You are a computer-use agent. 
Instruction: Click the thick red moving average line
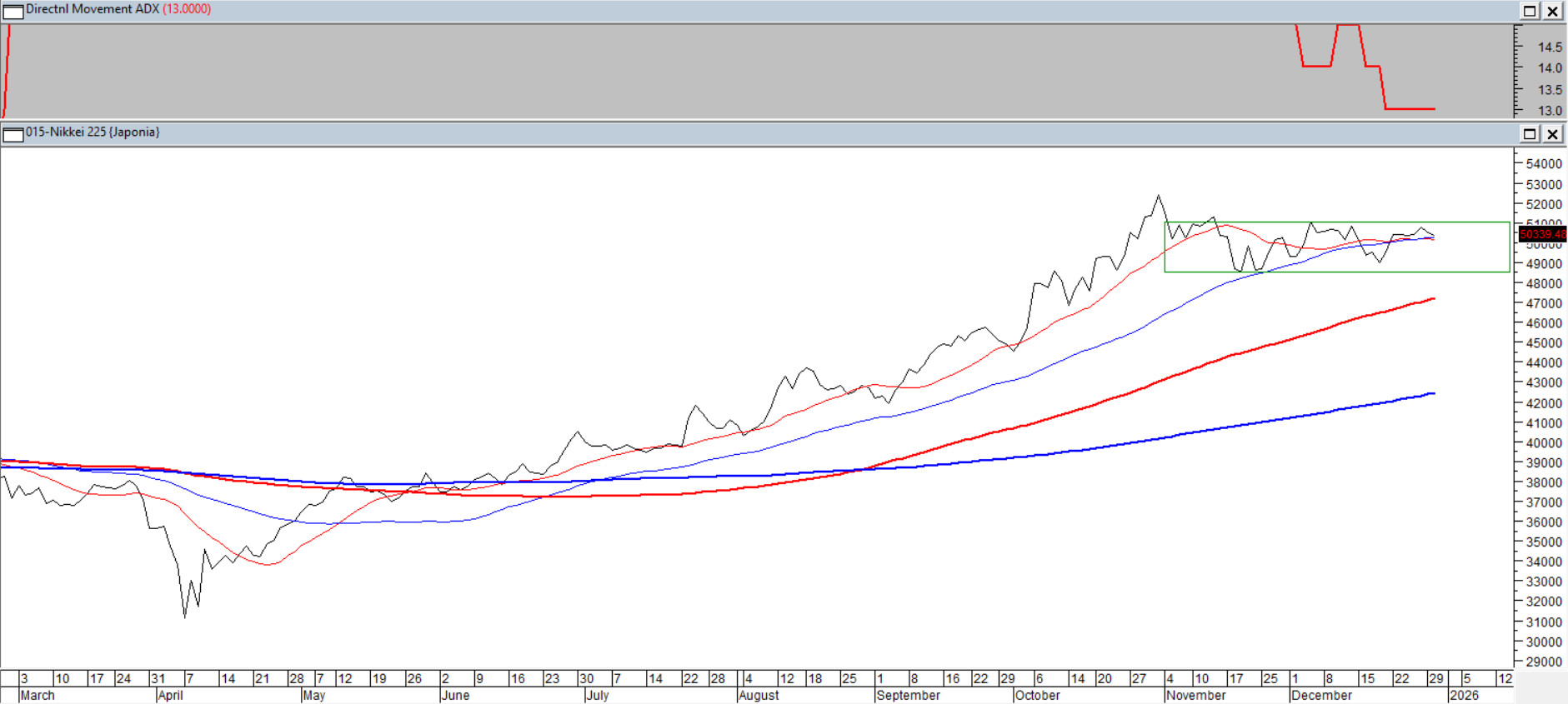pos(1084,407)
